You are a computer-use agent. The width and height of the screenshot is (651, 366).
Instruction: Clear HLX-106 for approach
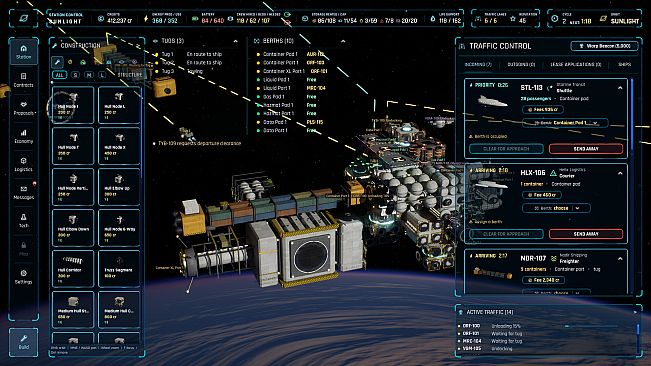click(506, 234)
